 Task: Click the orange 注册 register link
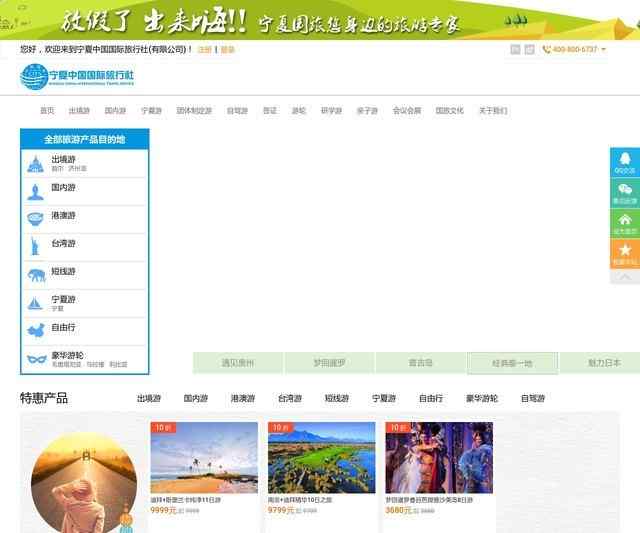(x=204, y=50)
